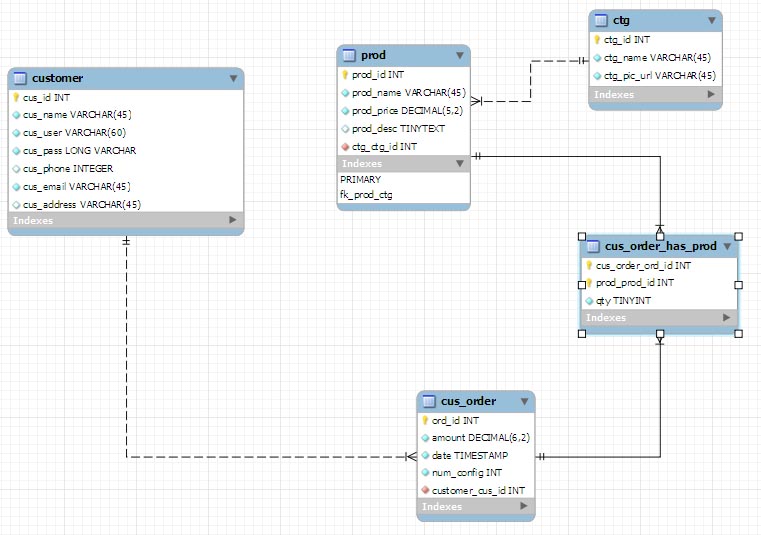Collapse the customer table columns
Image resolution: width=761 pixels, height=535 pixels.
(233, 78)
